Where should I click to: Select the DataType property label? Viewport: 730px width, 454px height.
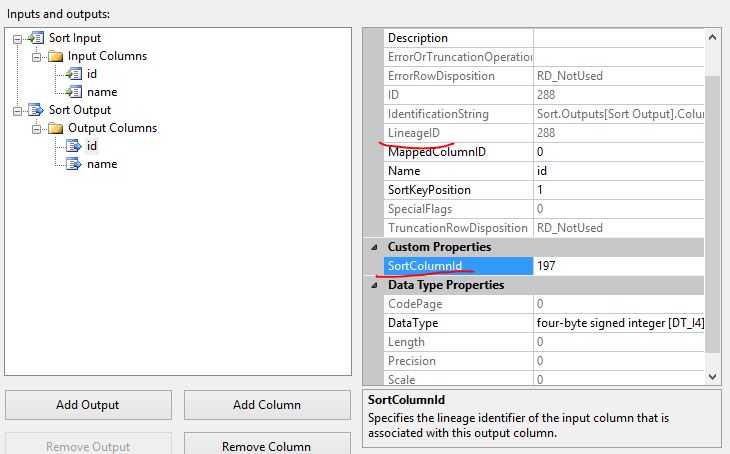pos(413,323)
